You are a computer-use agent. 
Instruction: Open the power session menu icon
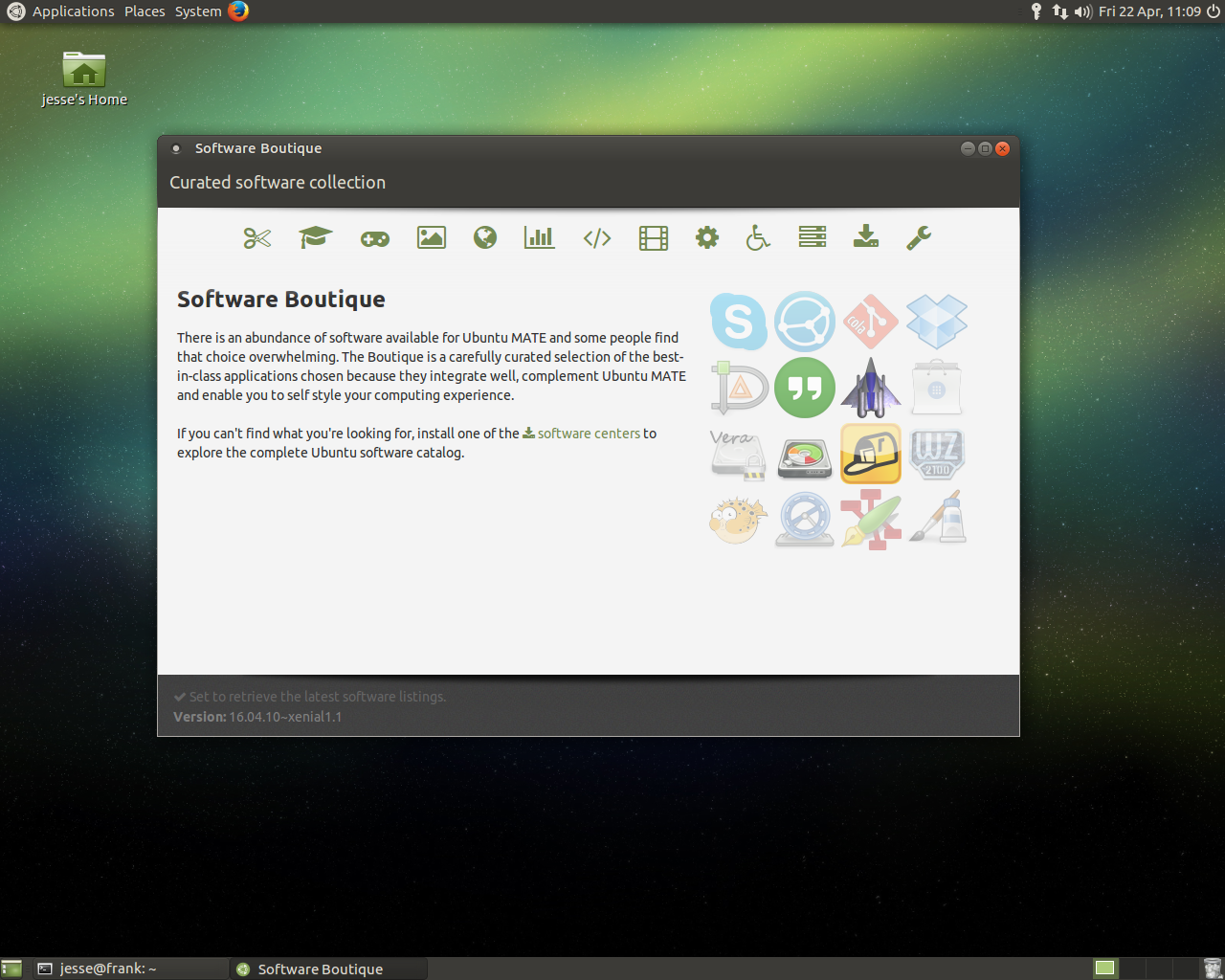tap(1214, 11)
